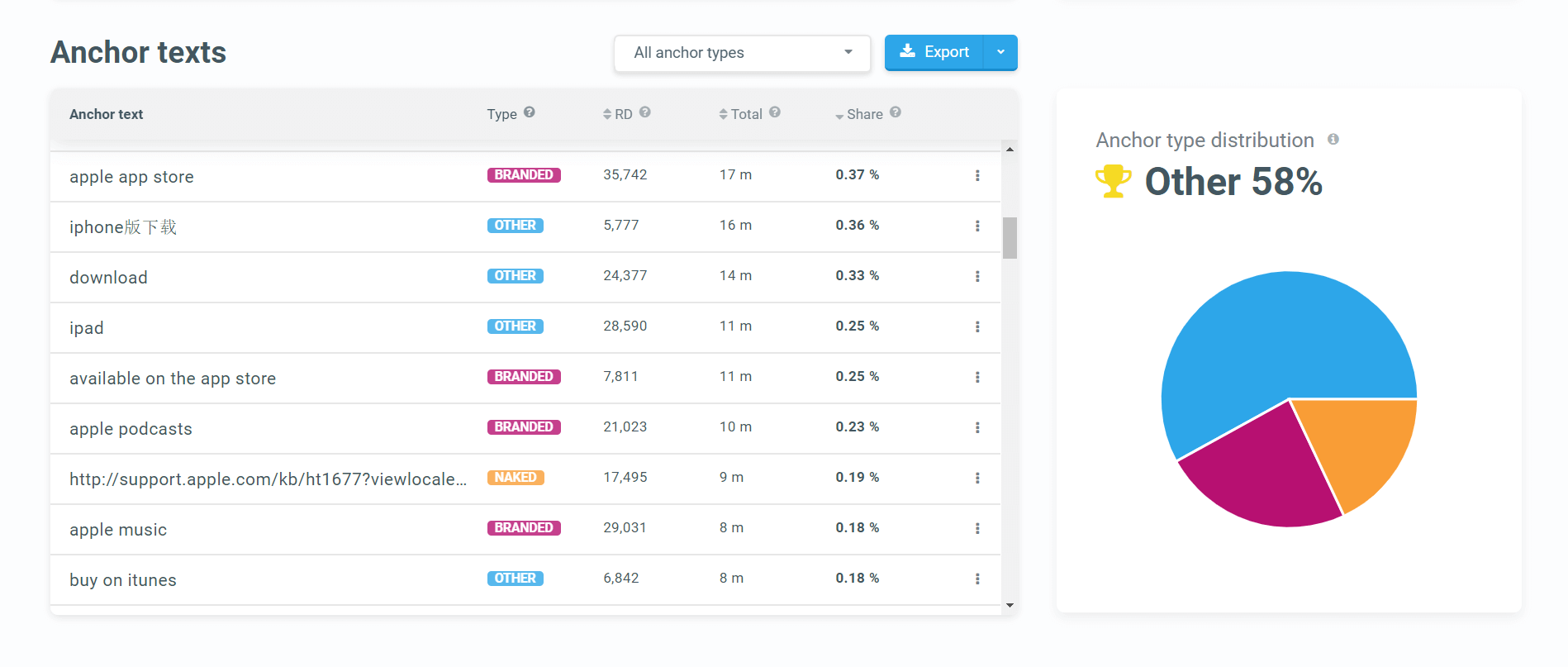This screenshot has width=1568, height=667.
Task: Sort table by RD column
Action: (618, 114)
